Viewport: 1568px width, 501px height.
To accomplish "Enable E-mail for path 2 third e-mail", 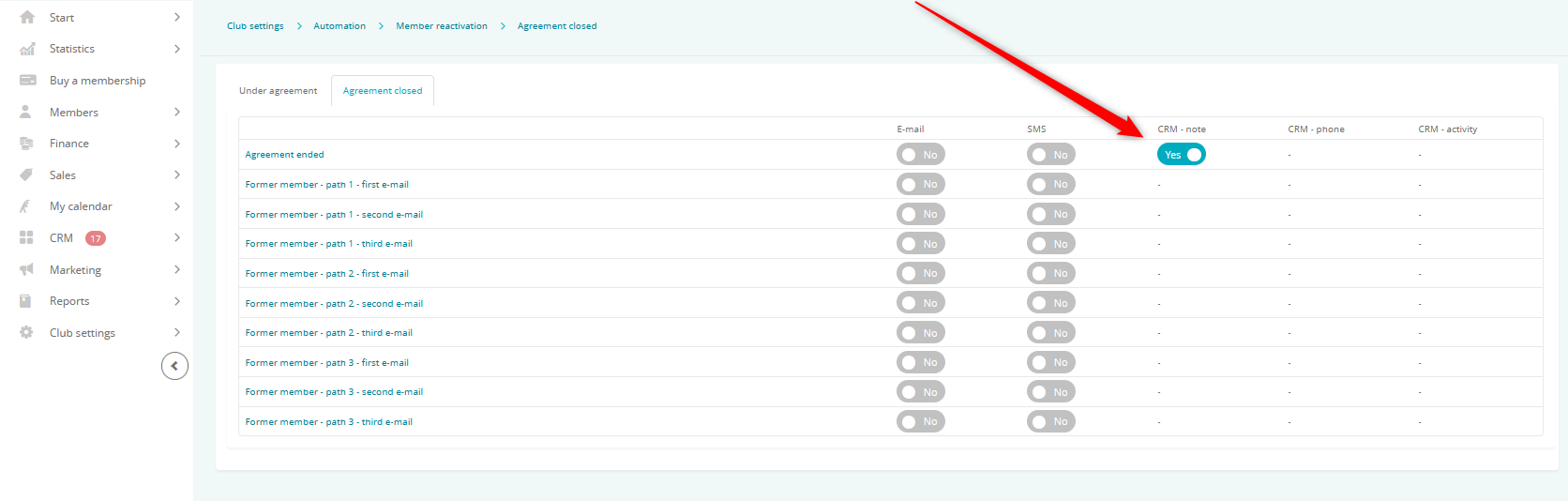I will coord(920,333).
